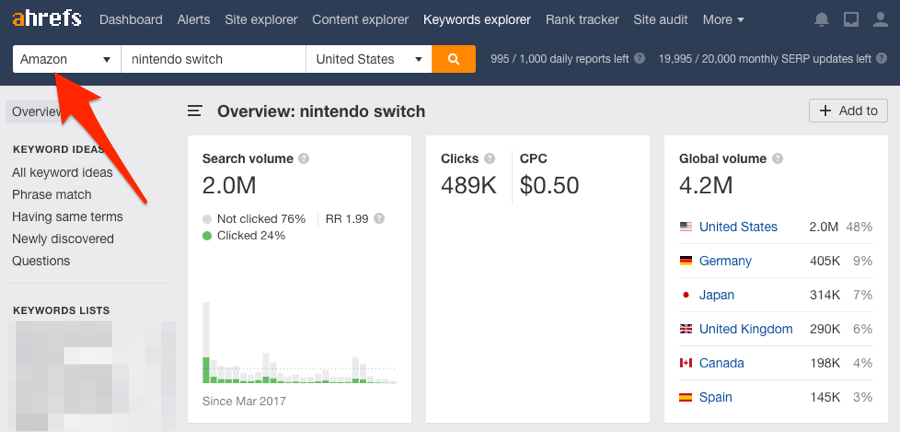Click the Since Mar 2017 label
The height and width of the screenshot is (432, 900).
[x=244, y=401]
